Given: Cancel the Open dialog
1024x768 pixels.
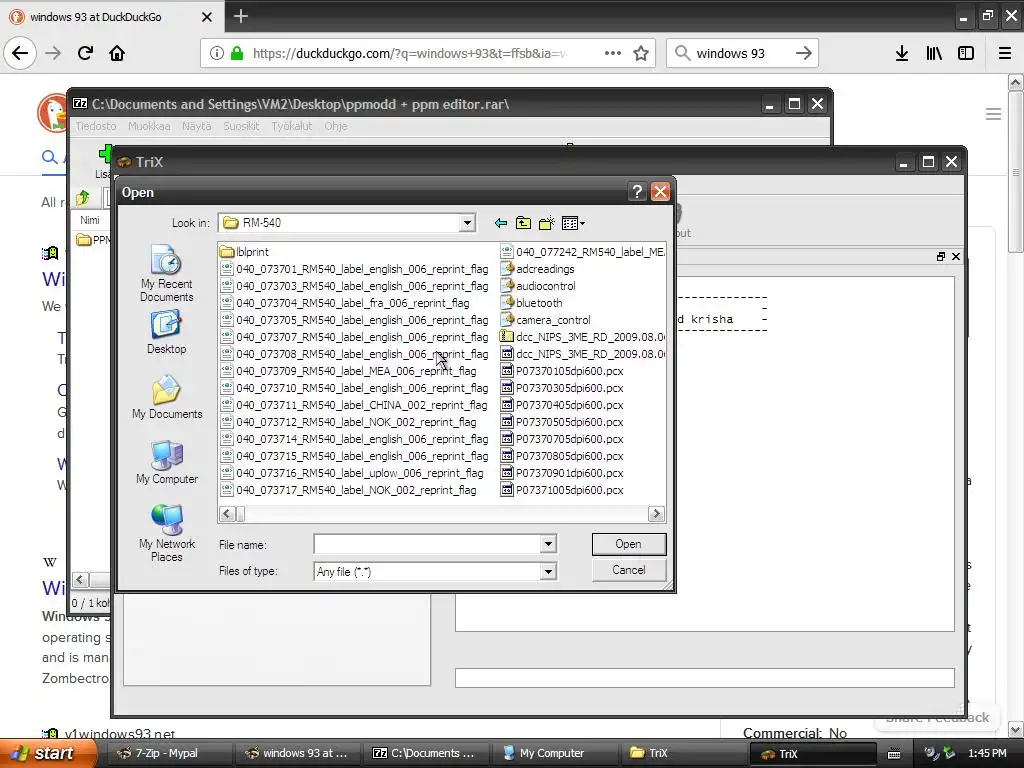Looking at the screenshot, I should click(x=628, y=570).
